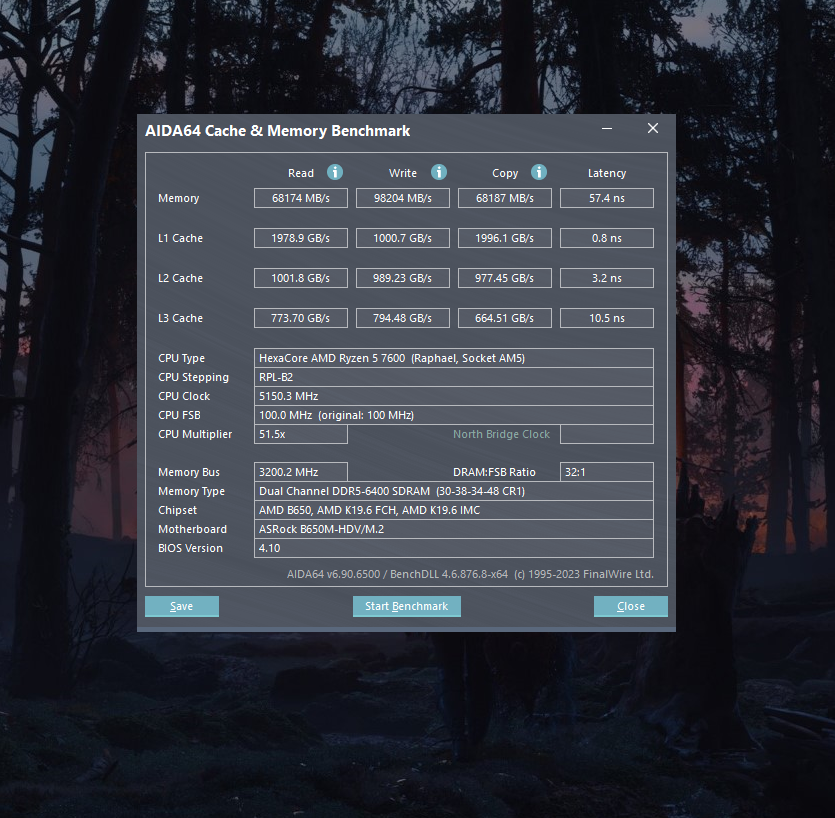The width and height of the screenshot is (835, 818).
Task: Click the L3 Cache Copy result field
Action: [x=504, y=318]
